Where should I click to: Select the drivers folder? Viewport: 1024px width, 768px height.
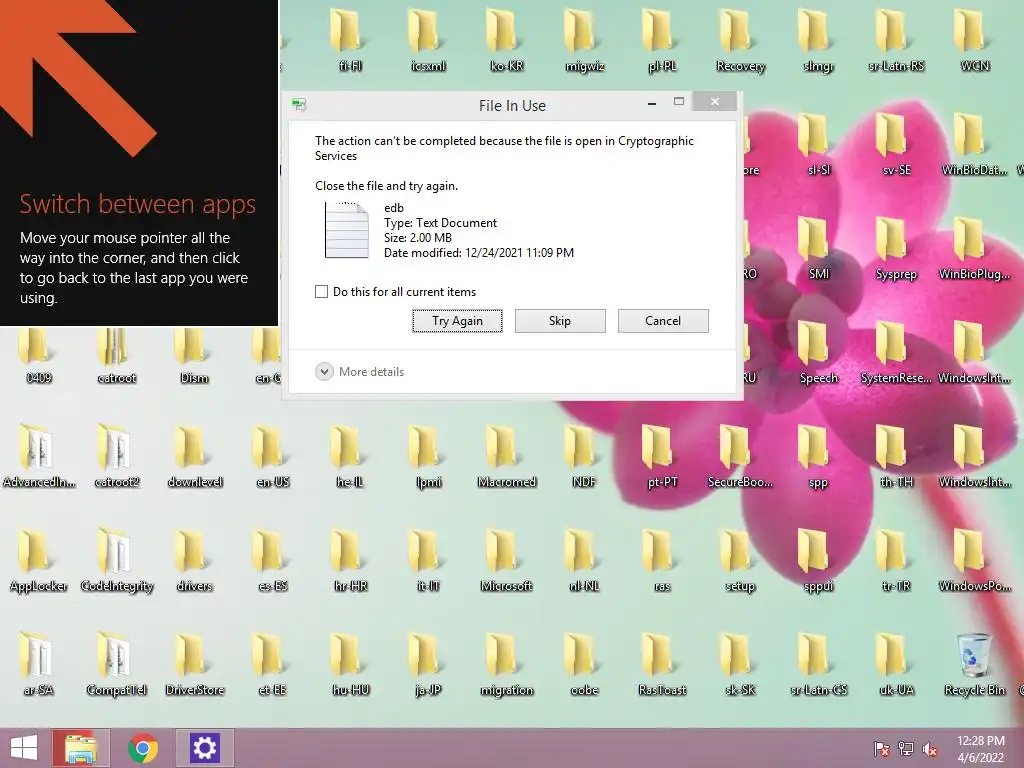(194, 560)
